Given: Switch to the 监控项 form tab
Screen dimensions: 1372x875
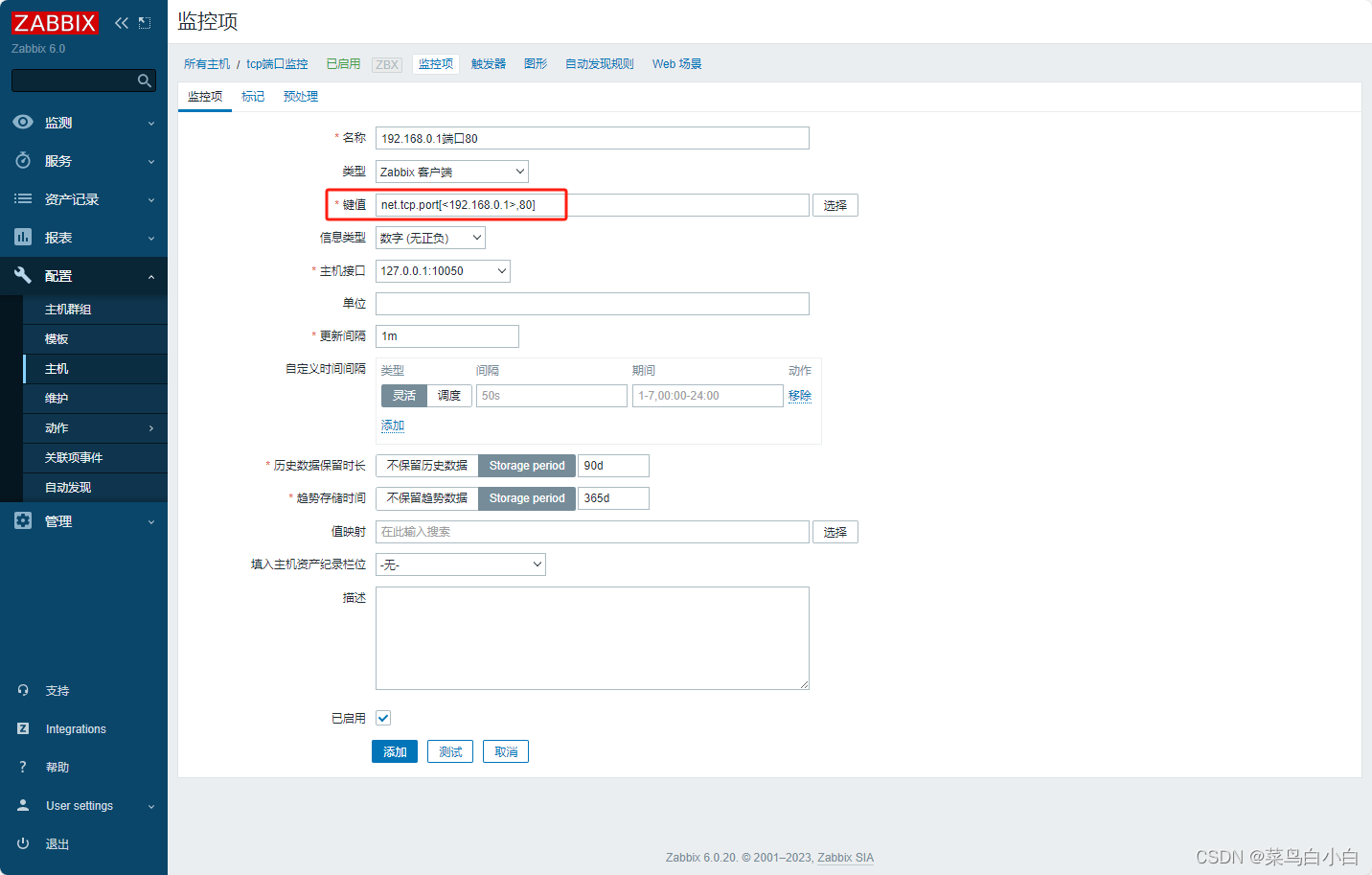Looking at the screenshot, I should coord(205,97).
